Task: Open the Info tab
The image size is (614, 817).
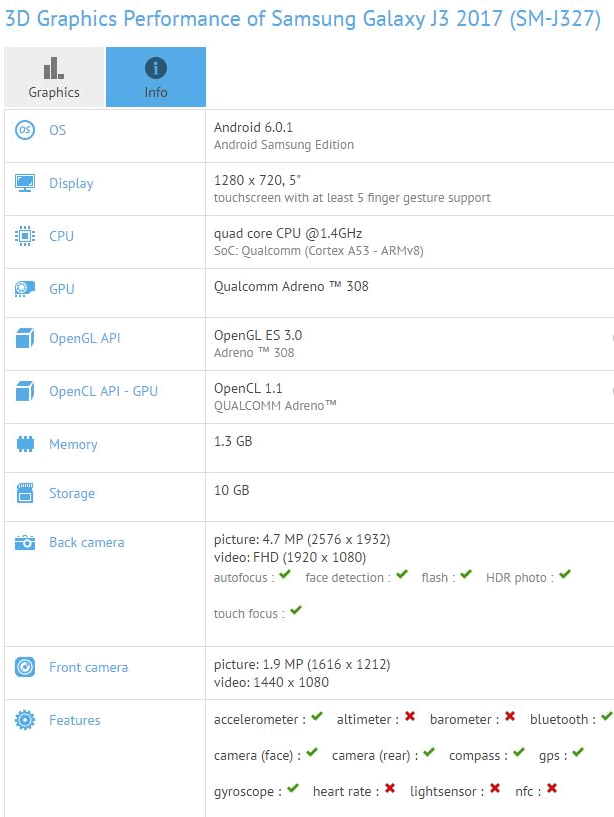Action: click(x=156, y=77)
